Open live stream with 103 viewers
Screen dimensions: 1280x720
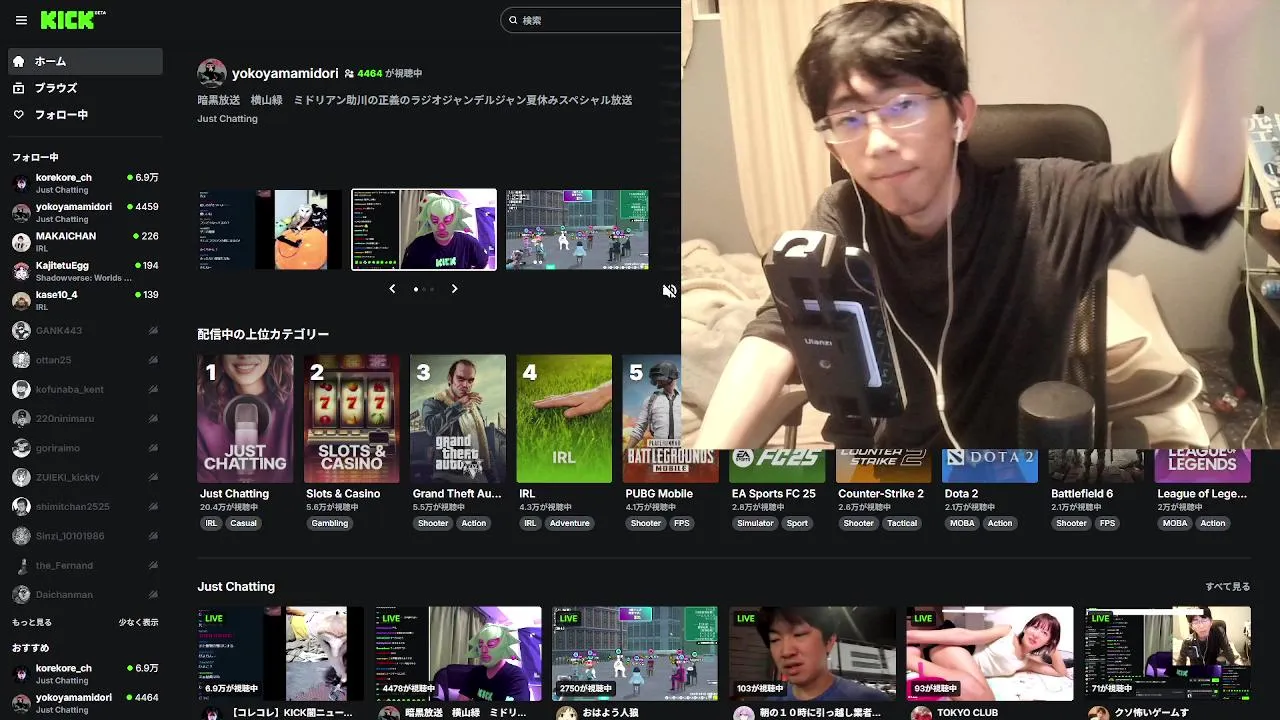(x=812, y=653)
